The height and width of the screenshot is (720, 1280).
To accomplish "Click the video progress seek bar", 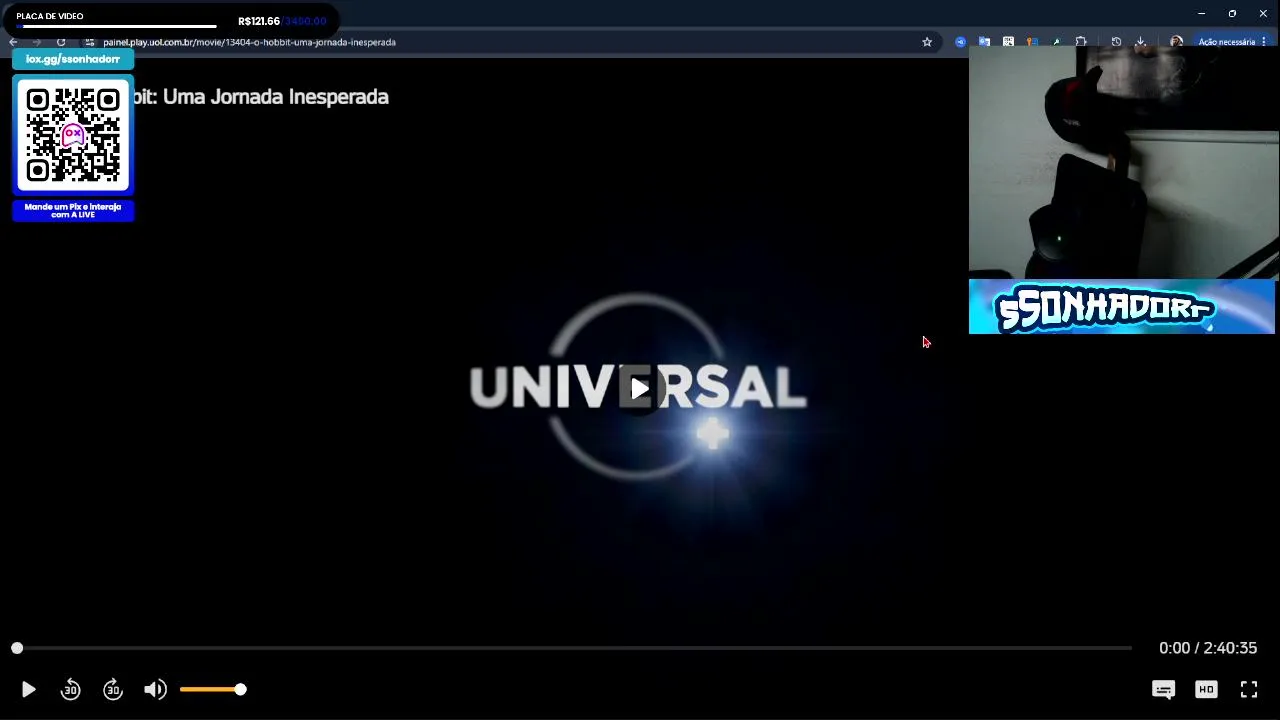I will [573, 648].
